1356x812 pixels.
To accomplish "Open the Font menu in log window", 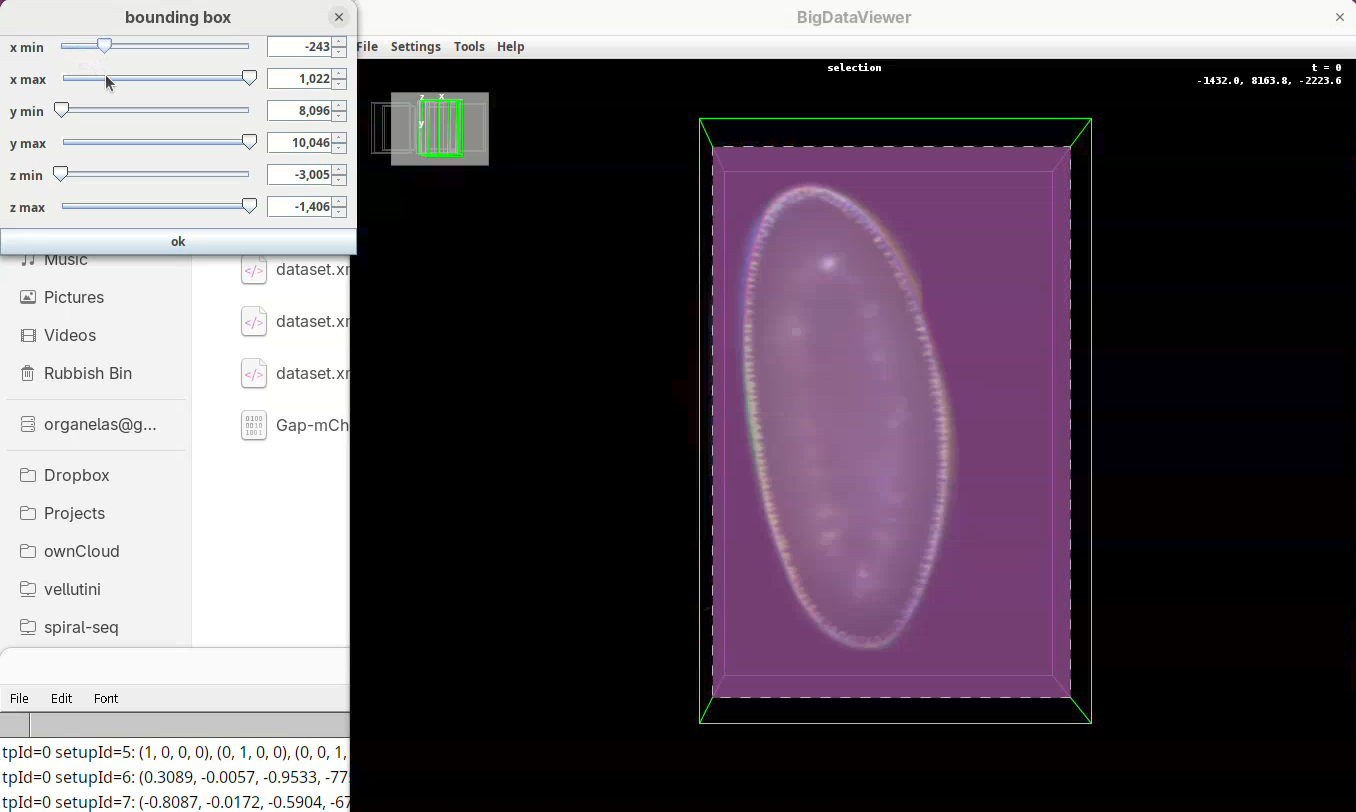I will (x=106, y=698).
